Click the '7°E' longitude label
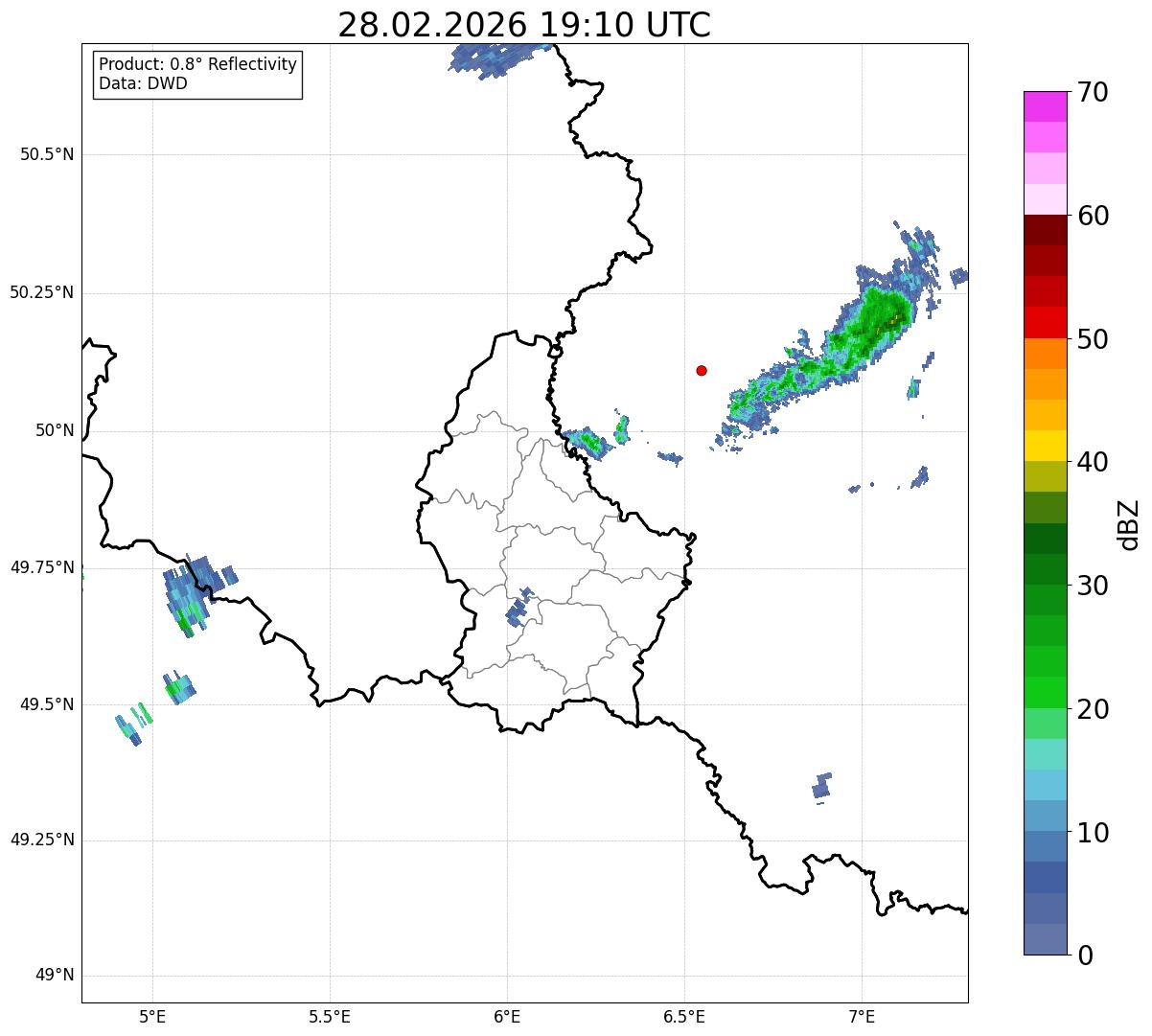Screen dimensions: 1152x1036 pyautogui.click(x=862, y=1017)
